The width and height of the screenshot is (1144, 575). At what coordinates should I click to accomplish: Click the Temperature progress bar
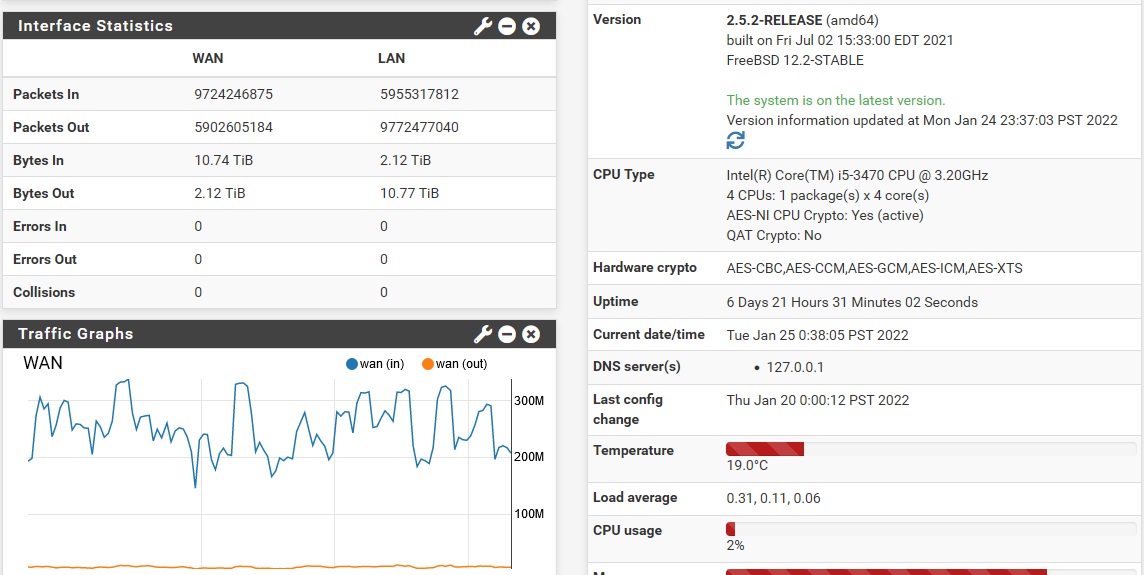(x=930, y=449)
